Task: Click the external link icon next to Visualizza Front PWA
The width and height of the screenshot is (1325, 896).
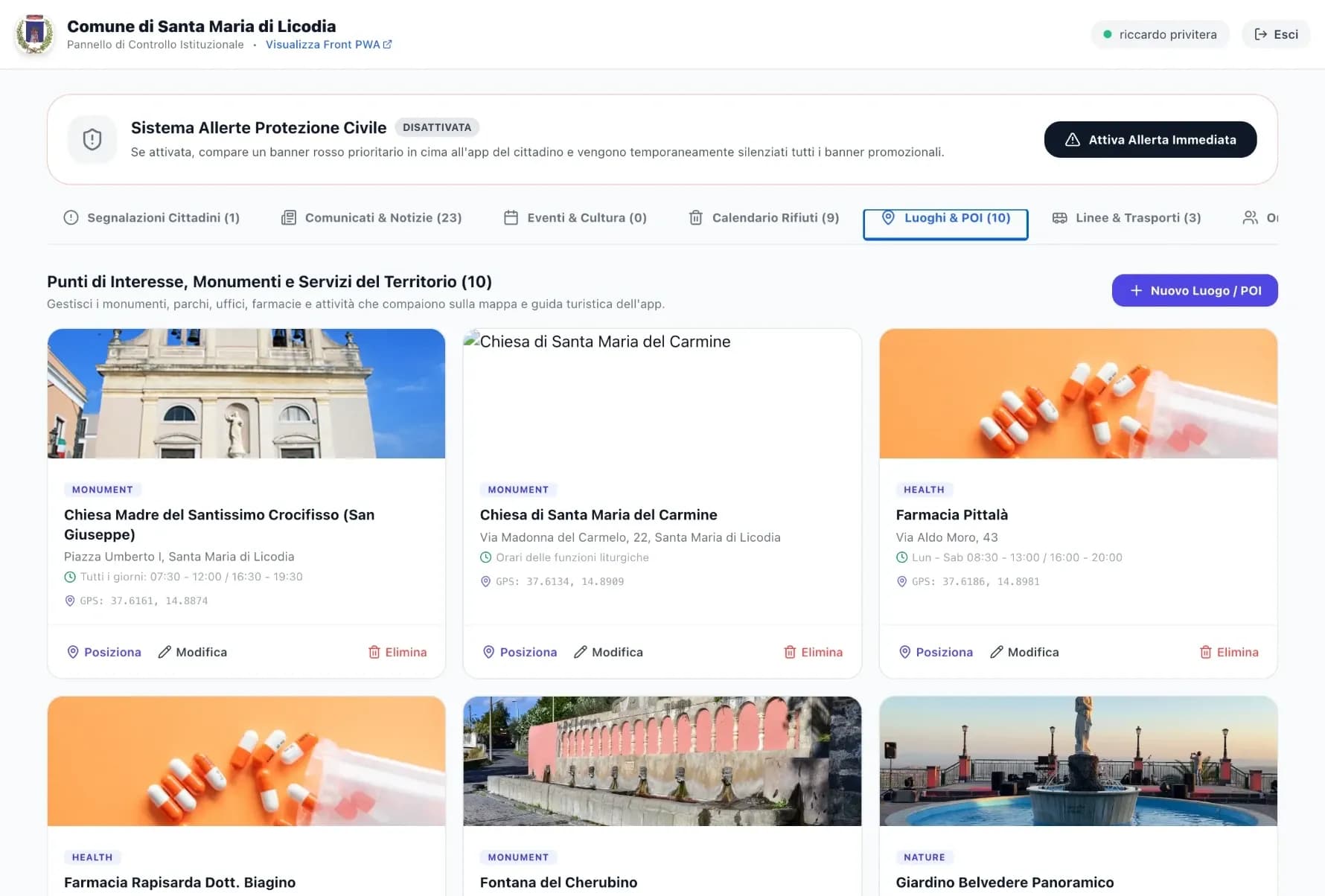Action: [387, 45]
